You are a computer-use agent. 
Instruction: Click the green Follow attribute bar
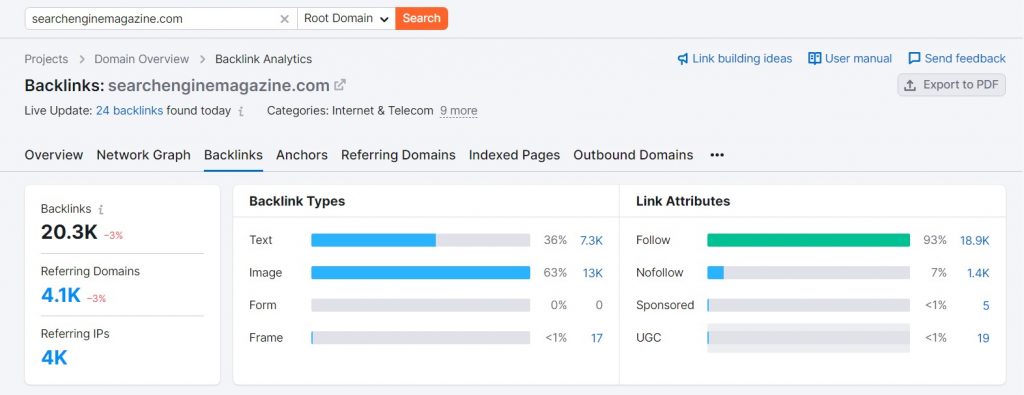tap(808, 240)
